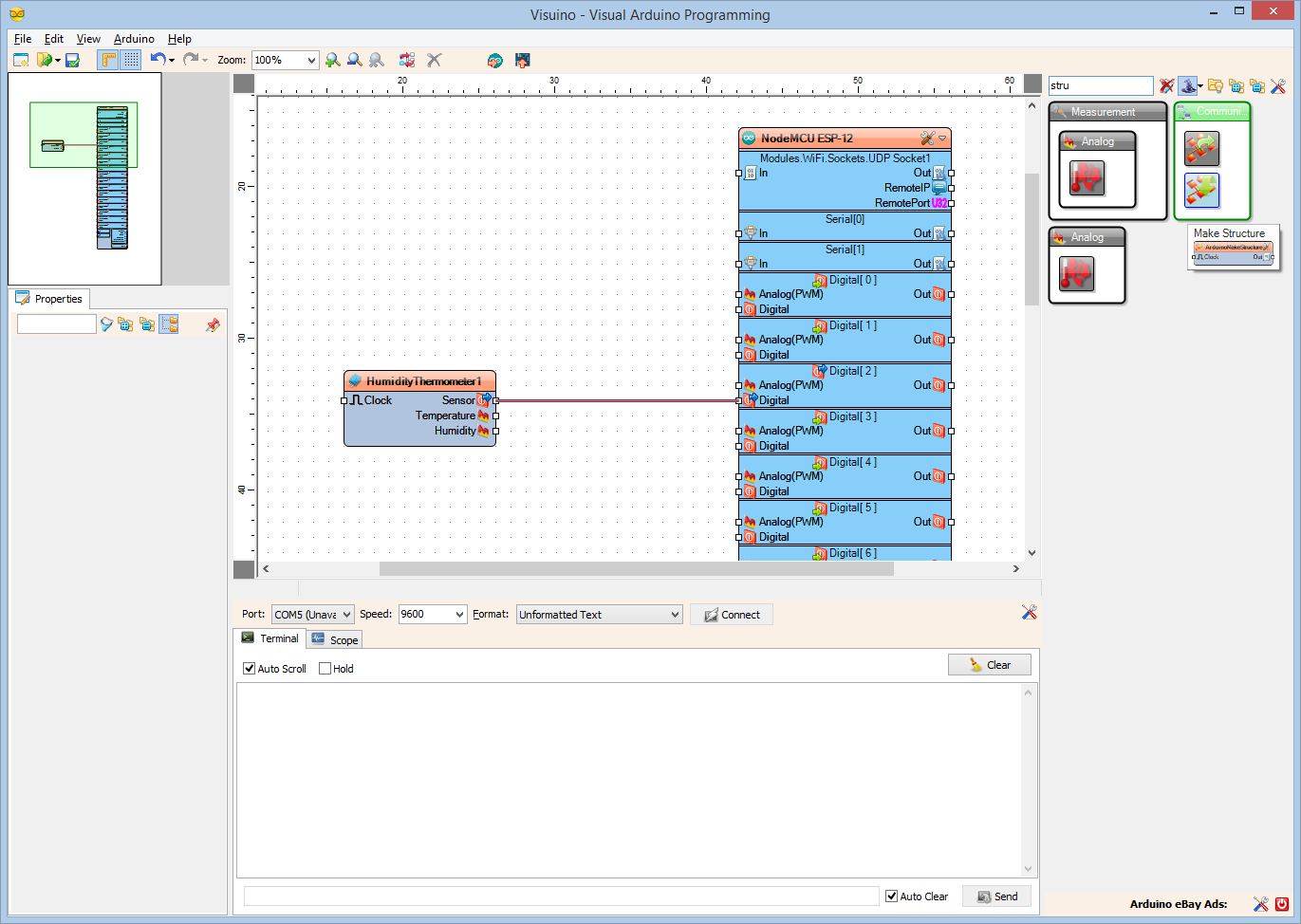Click the properties filter input field

pos(57,324)
